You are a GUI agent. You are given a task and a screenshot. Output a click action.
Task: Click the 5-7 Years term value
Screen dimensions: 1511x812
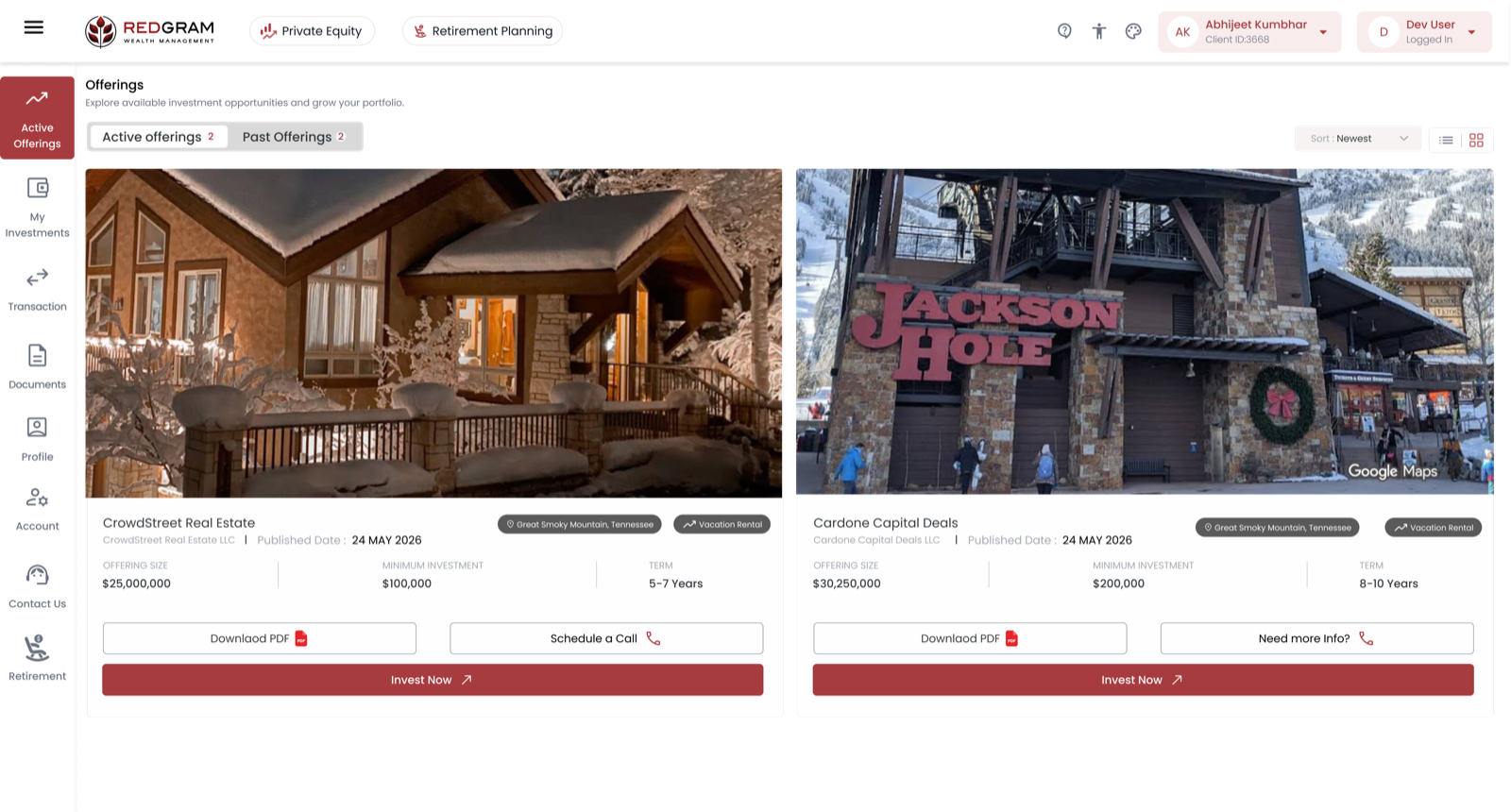tap(675, 584)
